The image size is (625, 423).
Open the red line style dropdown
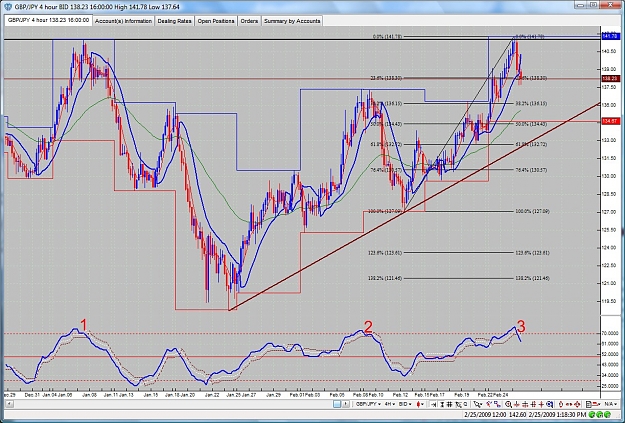(597, 404)
